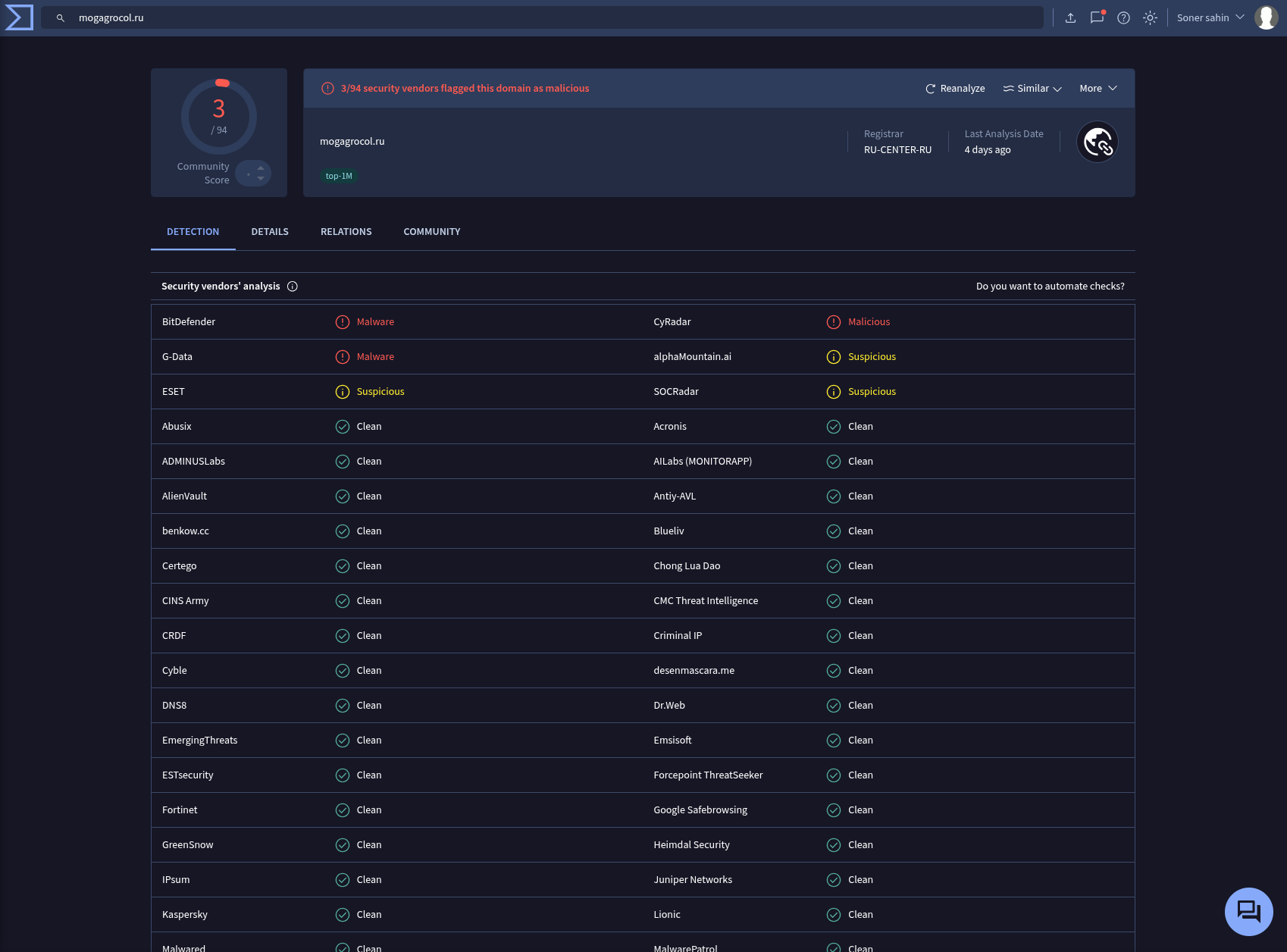The image size is (1287, 952).
Task: Click the G-Data Malware alert icon
Action: (343, 357)
